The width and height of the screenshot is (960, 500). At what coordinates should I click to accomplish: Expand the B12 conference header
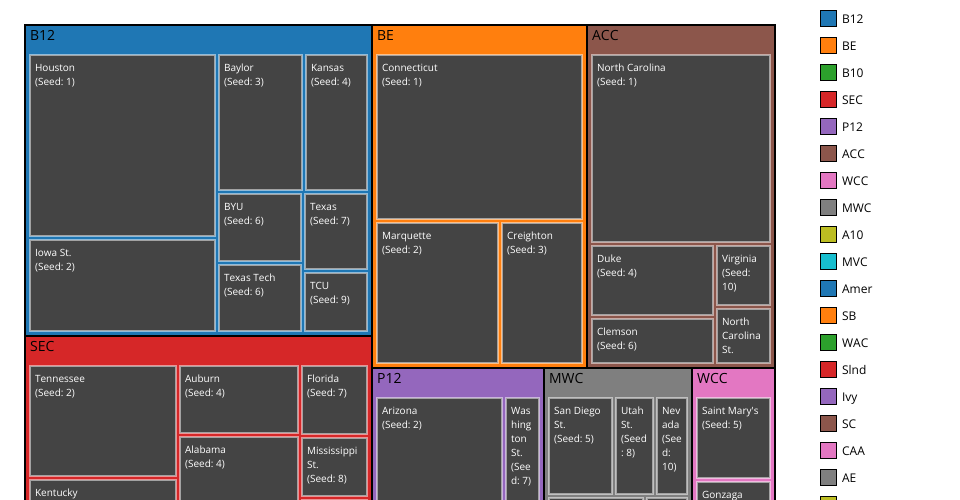(198, 36)
